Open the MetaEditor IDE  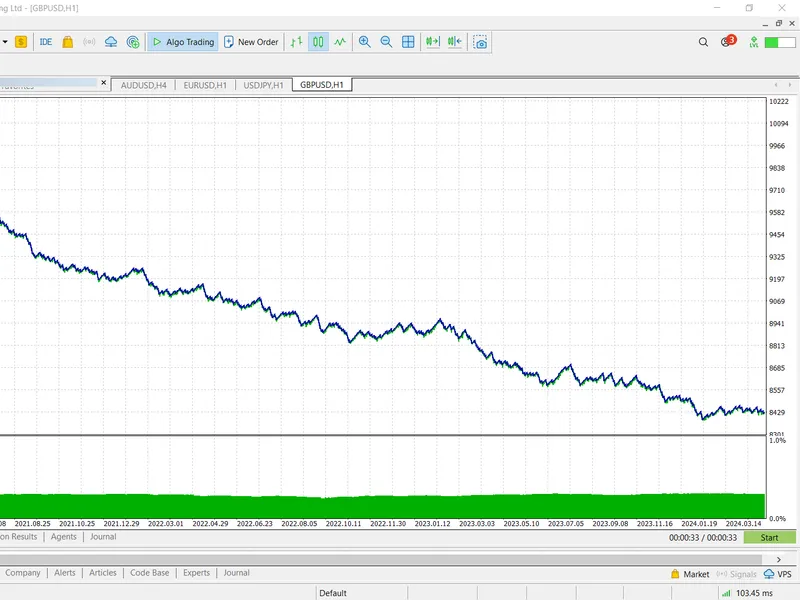pos(45,42)
